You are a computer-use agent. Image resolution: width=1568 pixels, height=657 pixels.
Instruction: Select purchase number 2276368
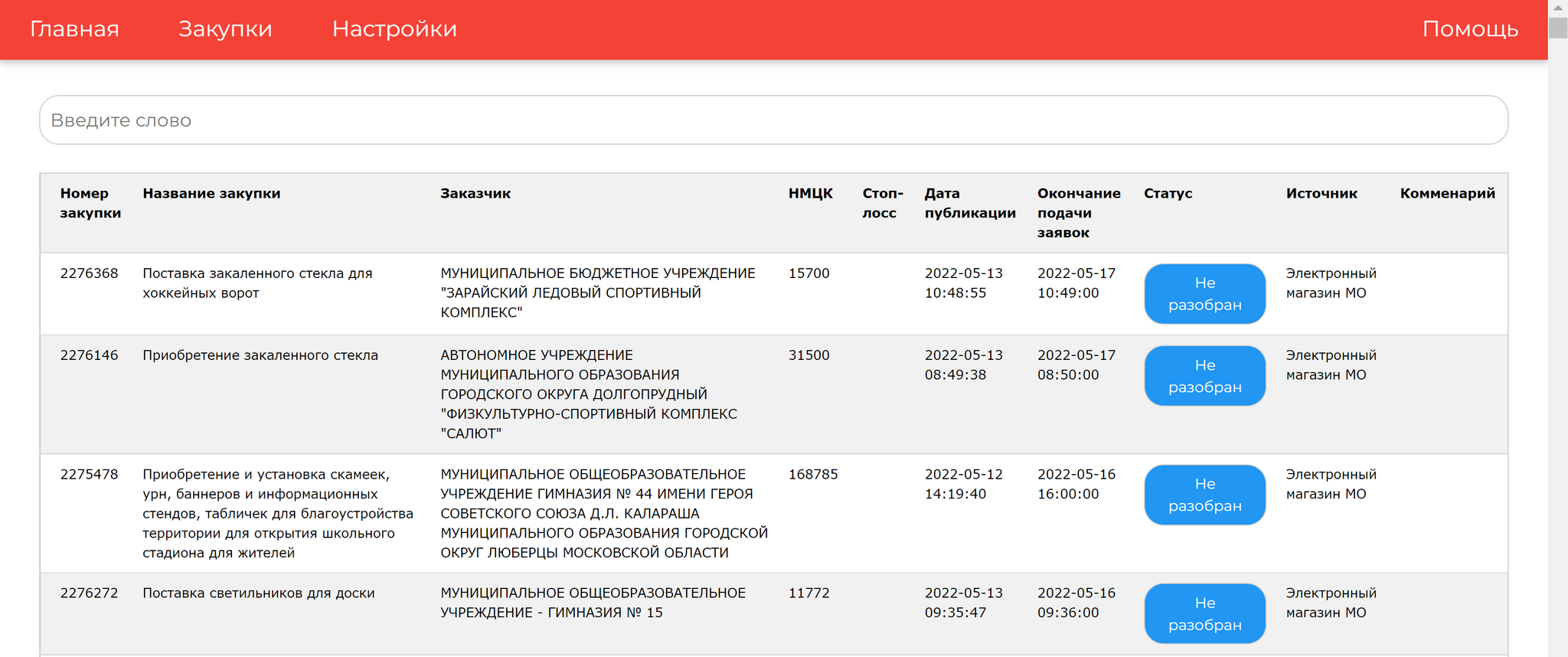(89, 273)
